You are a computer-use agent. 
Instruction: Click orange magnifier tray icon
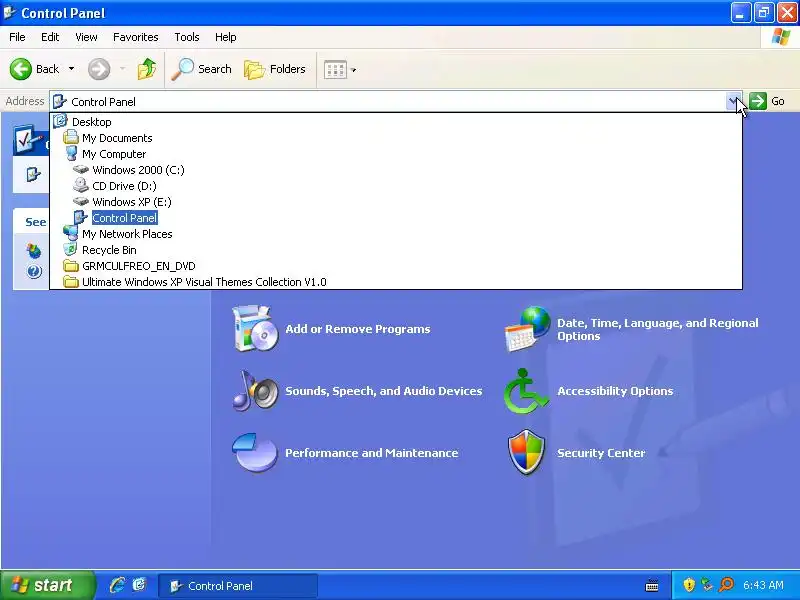click(726, 585)
